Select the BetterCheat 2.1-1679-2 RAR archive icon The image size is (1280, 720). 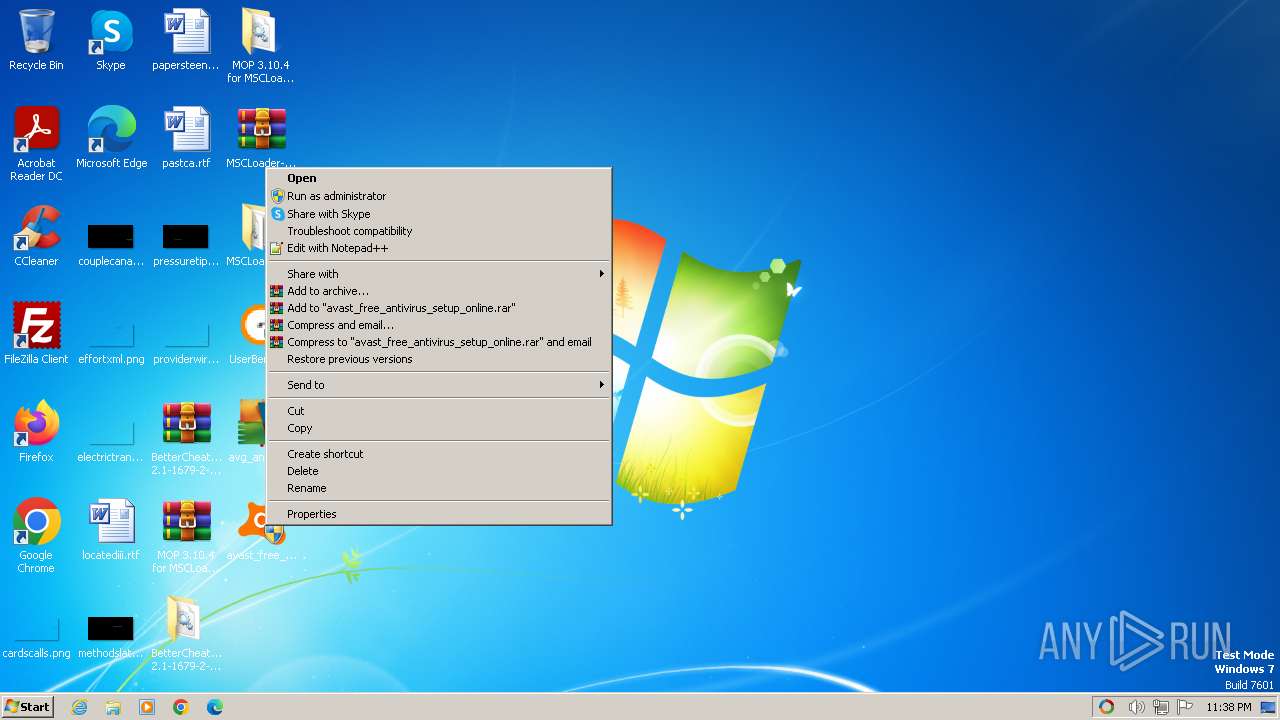tap(186, 439)
